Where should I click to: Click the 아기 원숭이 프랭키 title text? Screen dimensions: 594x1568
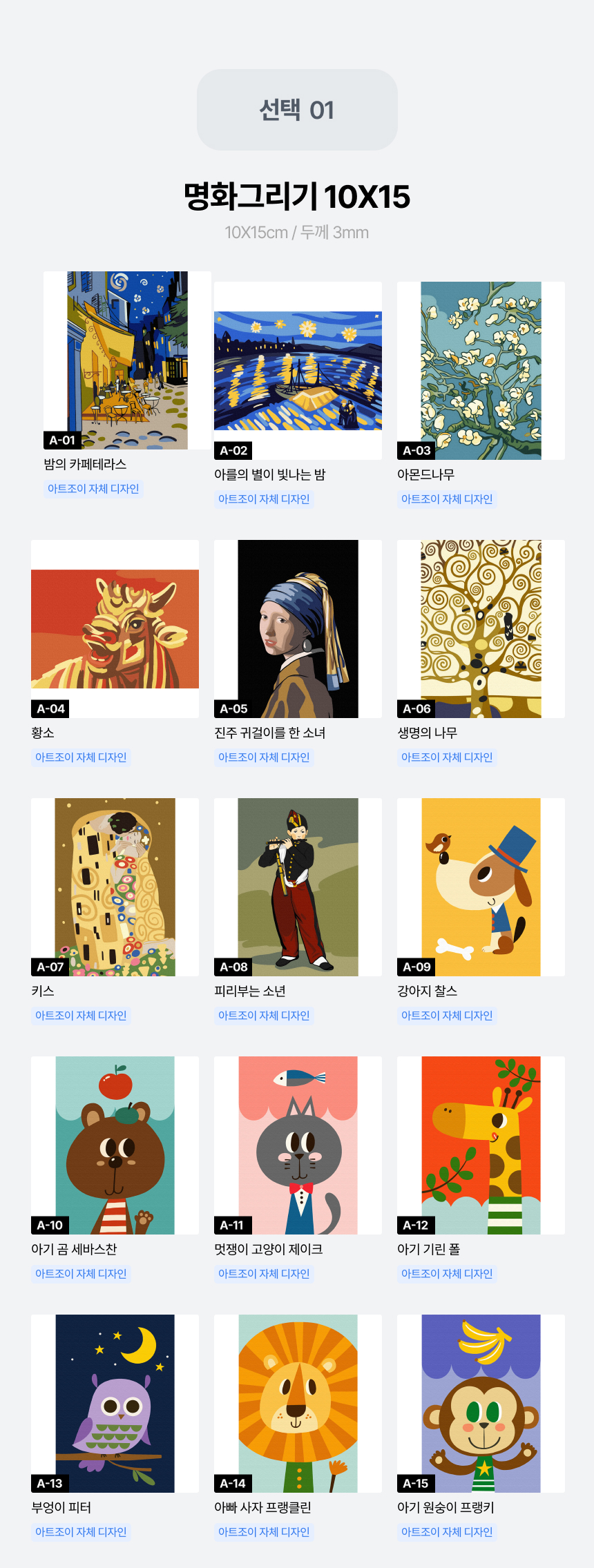[x=445, y=1507]
